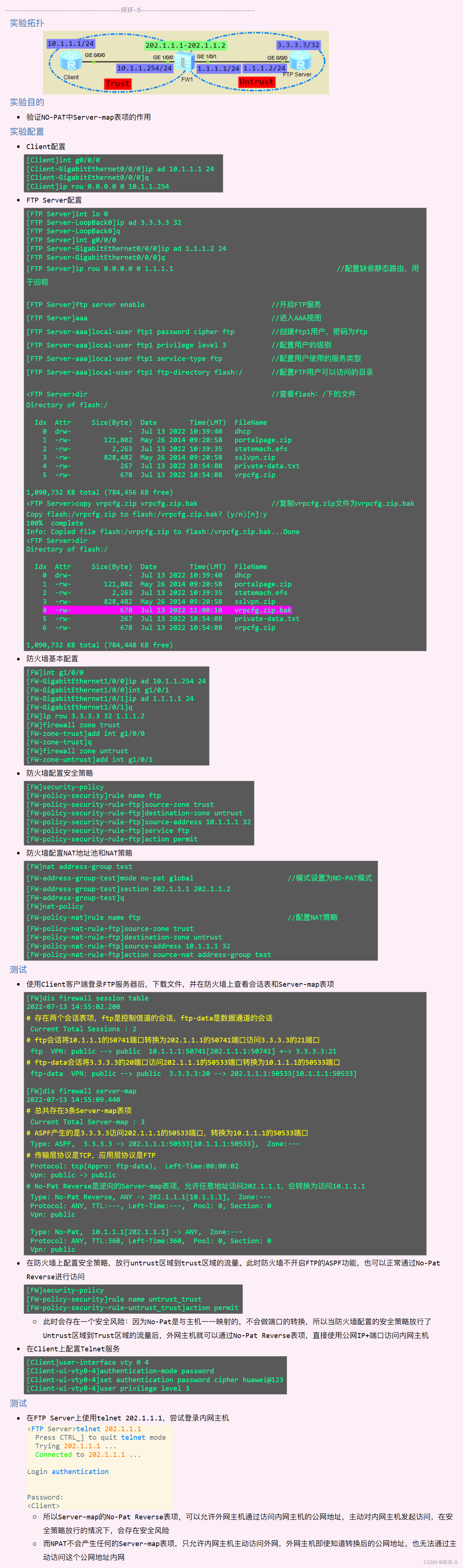Click the green 202.1.1.1-202.1.1.2 pool label
The image size is (463, 1568).
[x=186, y=45]
